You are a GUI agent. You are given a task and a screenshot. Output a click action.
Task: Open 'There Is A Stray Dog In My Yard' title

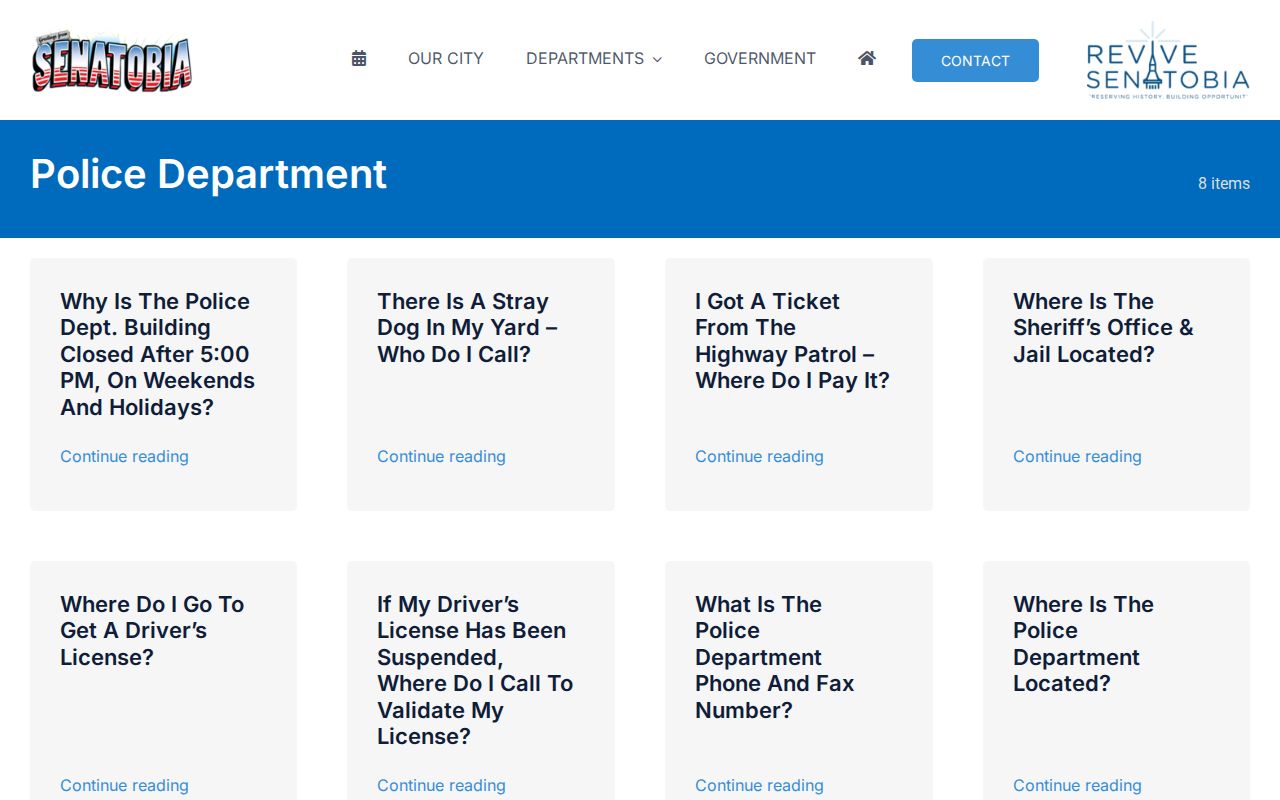point(467,328)
